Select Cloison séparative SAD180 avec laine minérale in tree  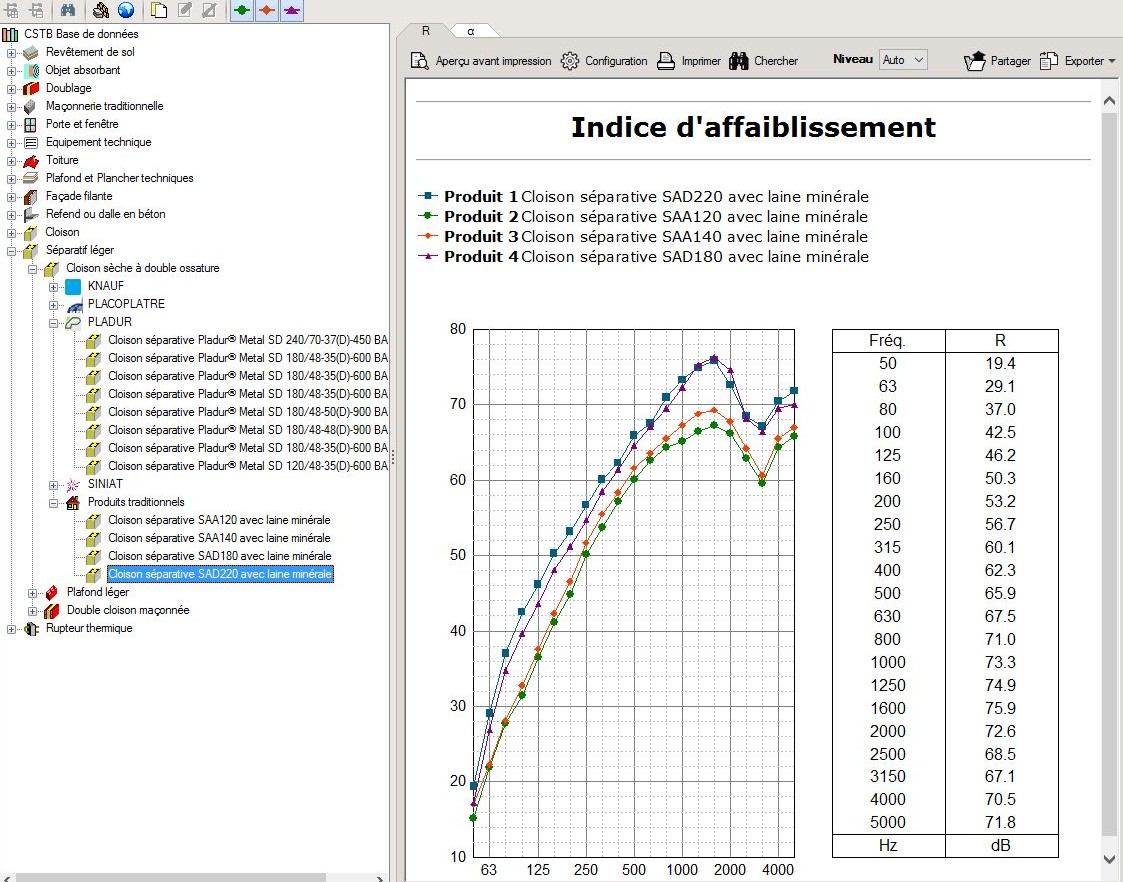(220, 556)
